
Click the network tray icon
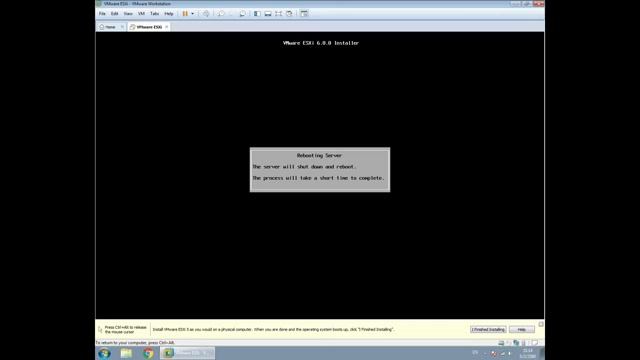coord(502,353)
